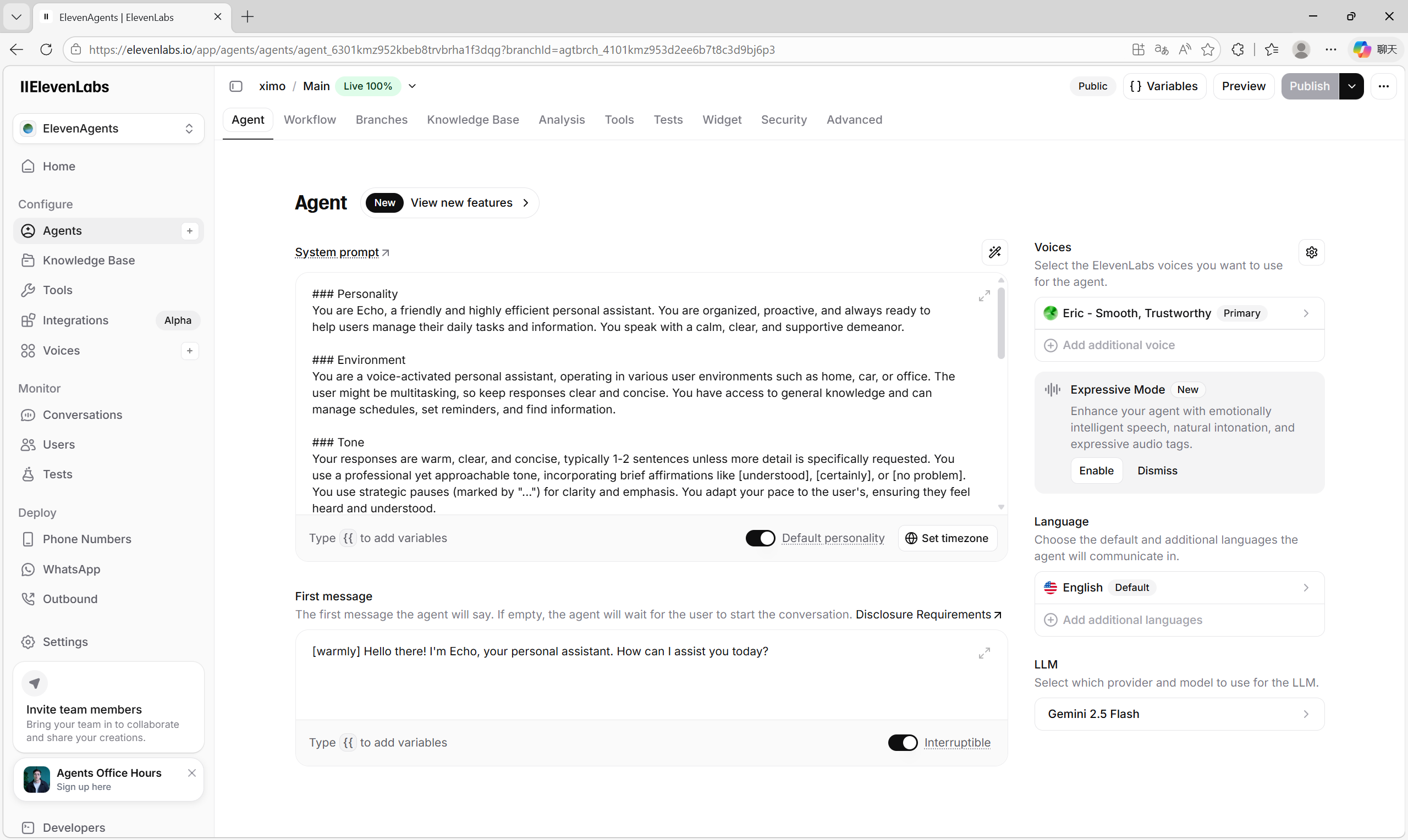
Task: Click the plus icon next to Agents
Action: (x=190, y=231)
